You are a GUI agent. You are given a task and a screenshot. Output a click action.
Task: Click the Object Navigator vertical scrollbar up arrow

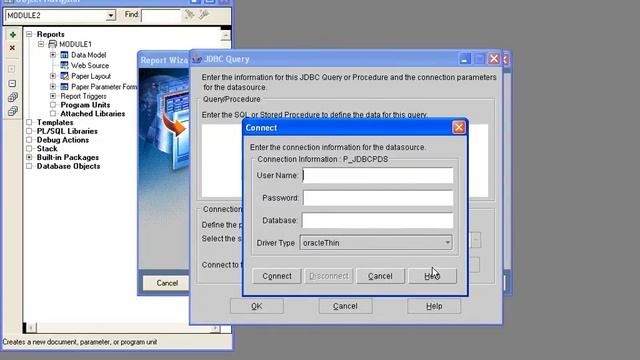point(226,36)
